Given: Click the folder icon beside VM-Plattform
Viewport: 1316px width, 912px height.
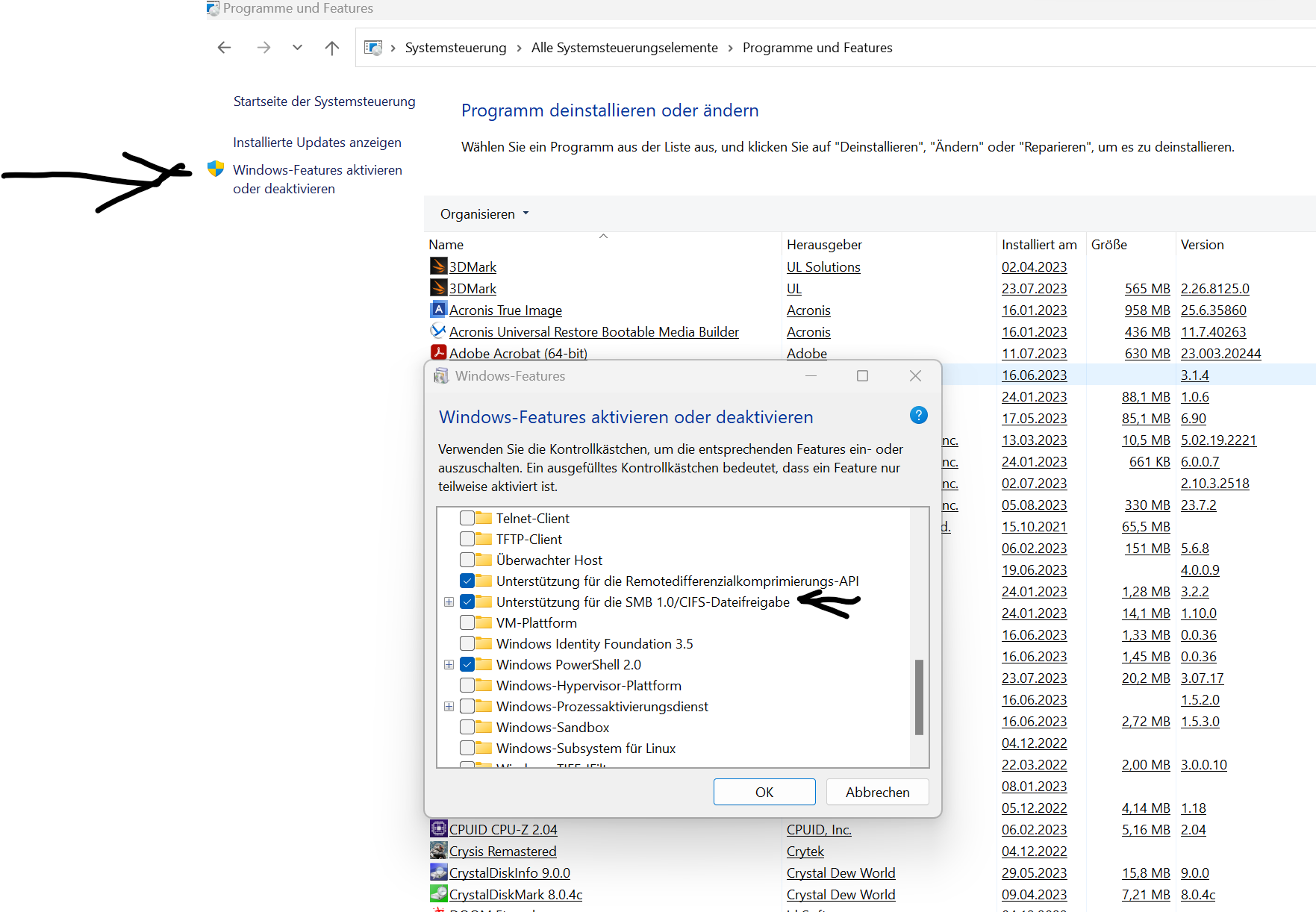Looking at the screenshot, I should 484,622.
